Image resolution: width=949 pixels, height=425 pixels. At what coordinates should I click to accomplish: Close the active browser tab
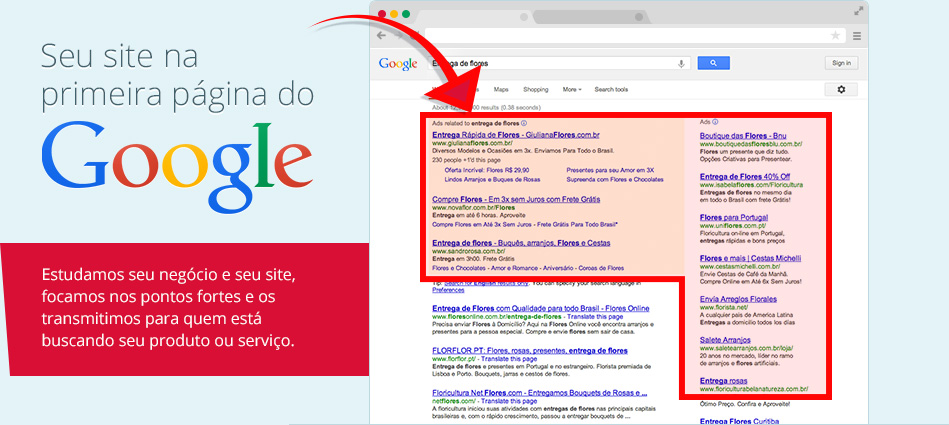[524, 17]
